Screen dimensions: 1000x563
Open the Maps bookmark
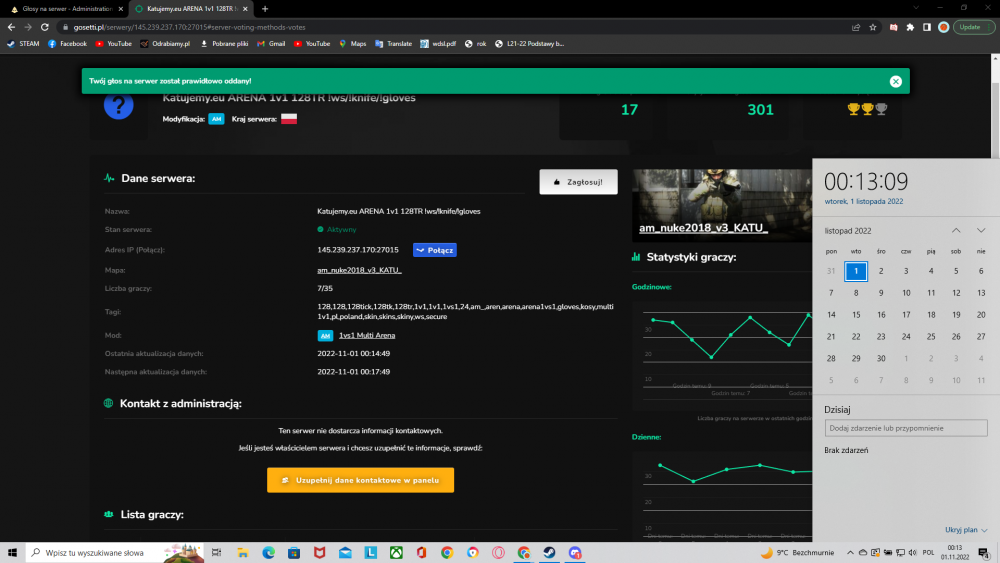click(x=352, y=44)
